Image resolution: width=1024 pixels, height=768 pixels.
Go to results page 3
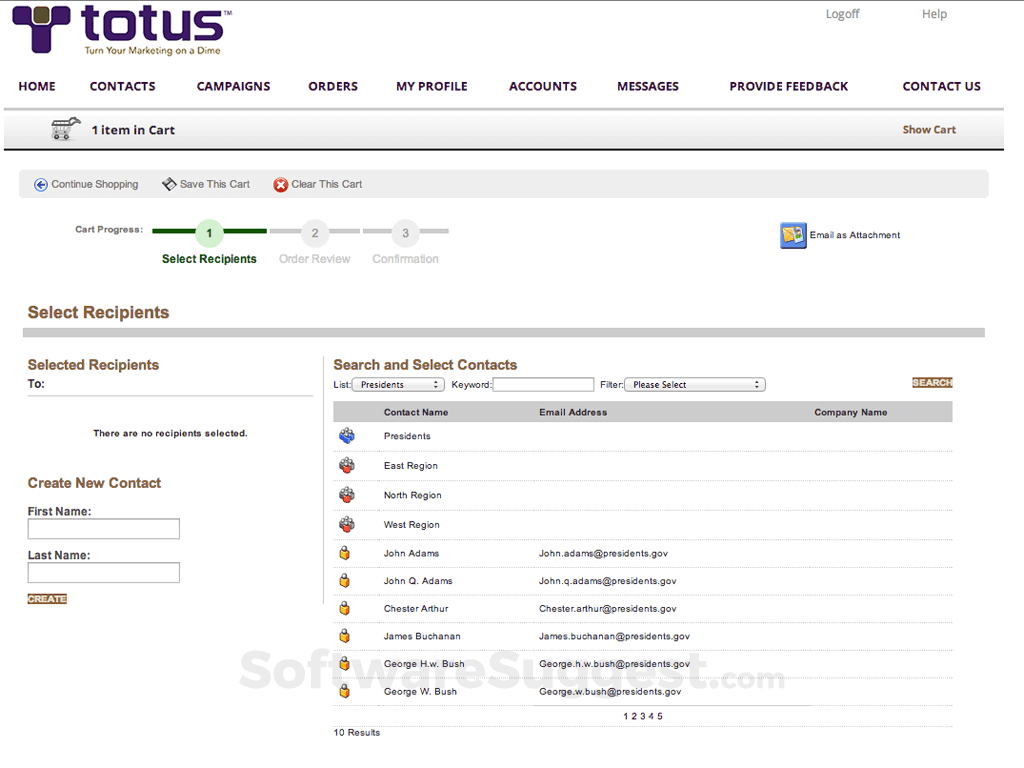643,716
